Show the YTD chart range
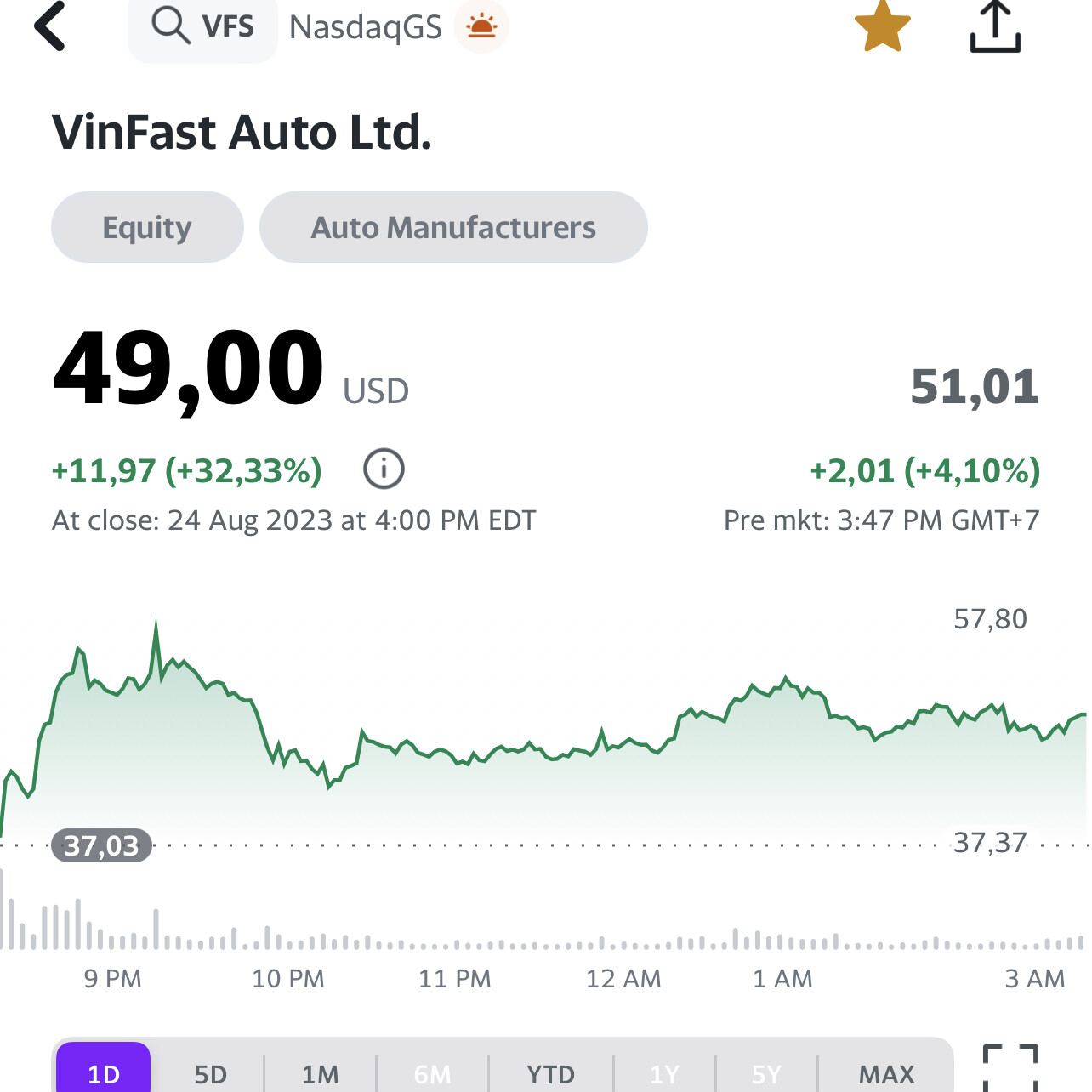Viewport: 1092px width, 1092px height. [550, 1073]
